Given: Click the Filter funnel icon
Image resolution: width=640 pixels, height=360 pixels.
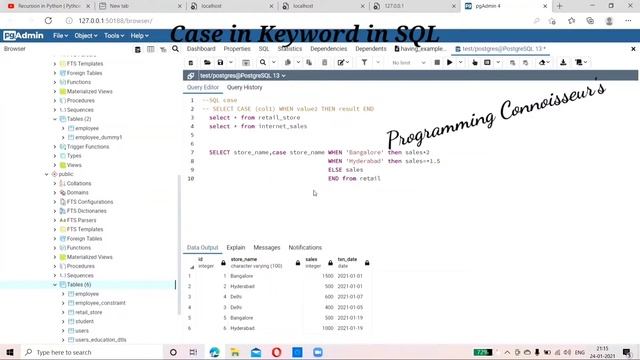Looking at the screenshot, I should (x=364, y=62).
